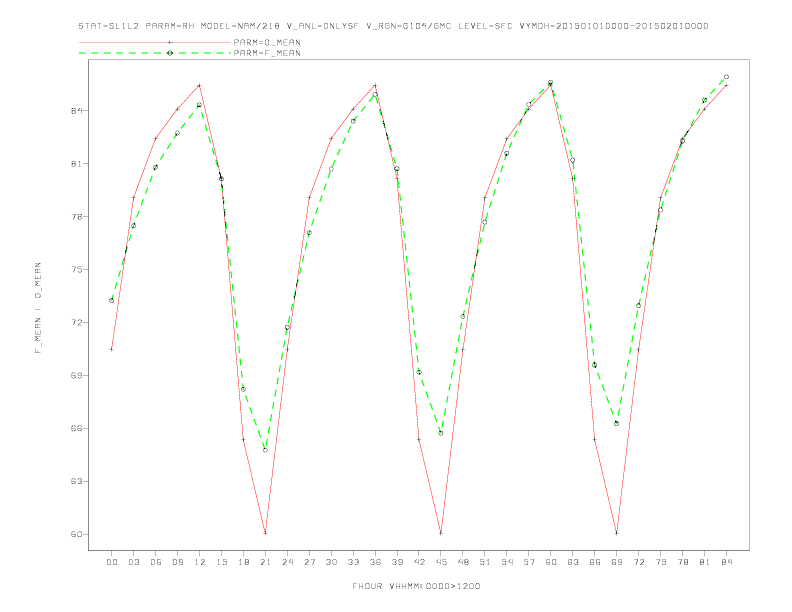792x612 pixels.
Task: Click the y-axis tick label 63
Action: click(76, 481)
